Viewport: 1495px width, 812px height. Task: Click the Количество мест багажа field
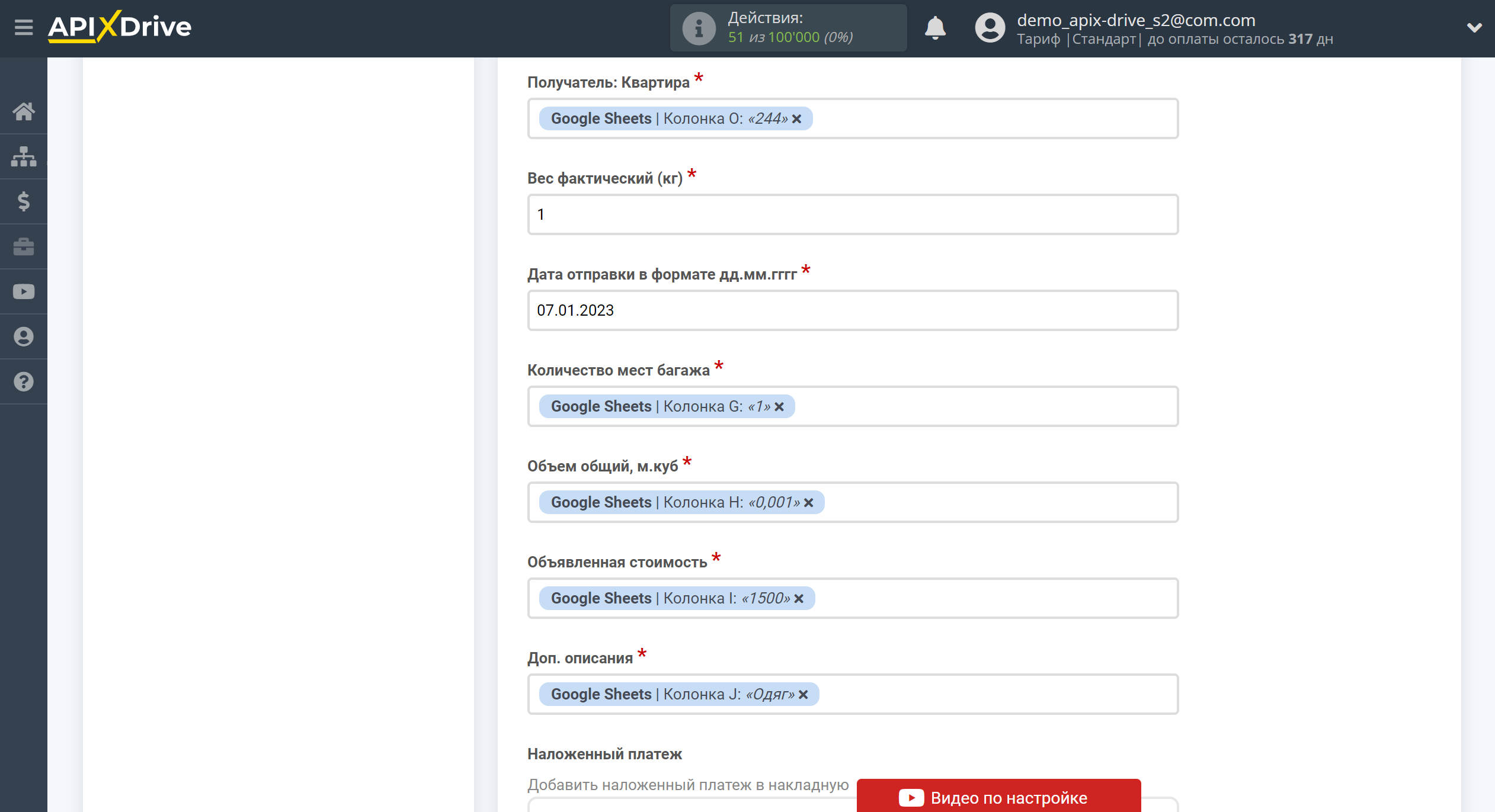click(x=853, y=406)
